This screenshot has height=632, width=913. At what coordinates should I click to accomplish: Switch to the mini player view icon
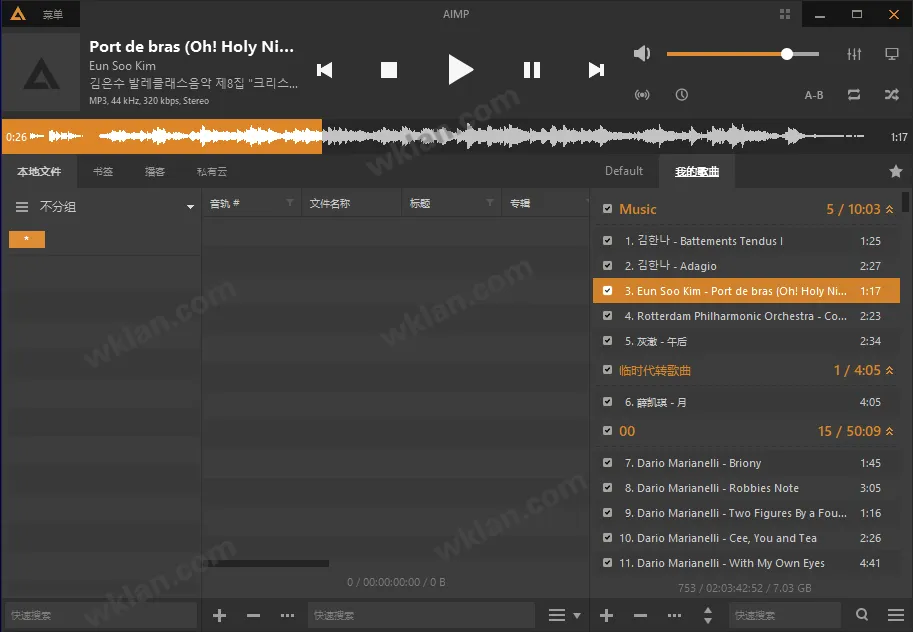[x=891, y=54]
